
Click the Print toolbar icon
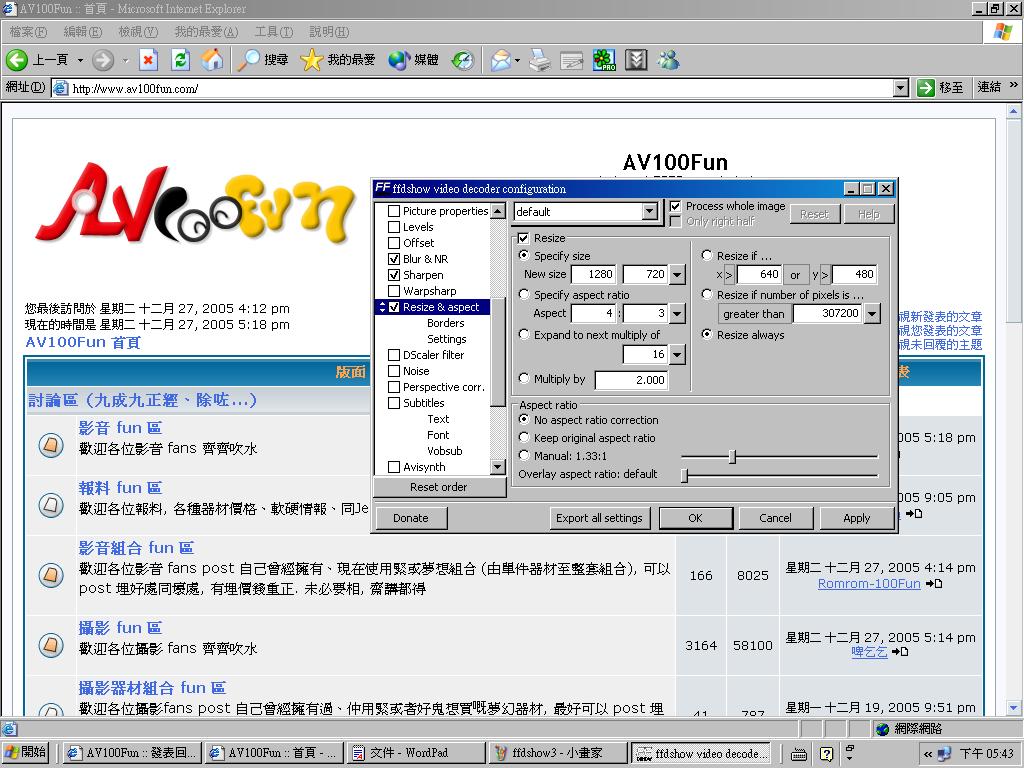[x=540, y=60]
